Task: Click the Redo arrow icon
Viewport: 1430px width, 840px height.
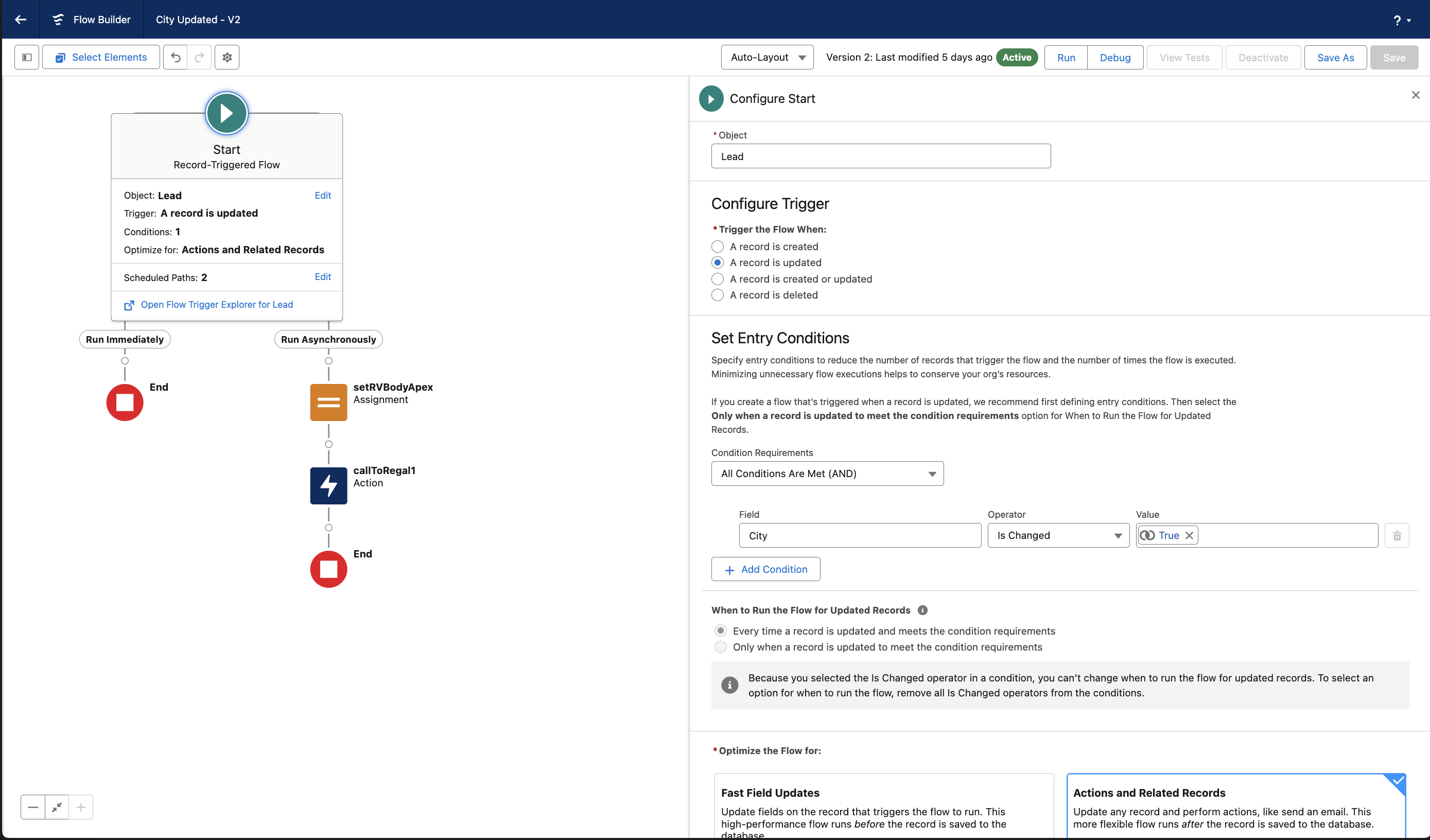Action: (200, 57)
